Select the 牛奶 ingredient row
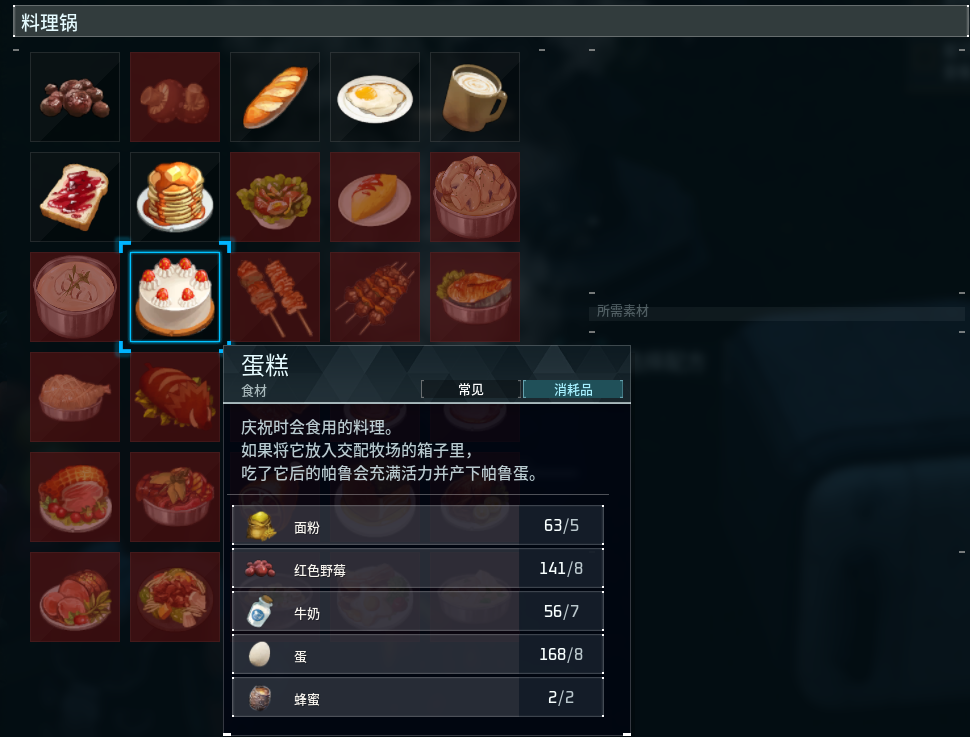This screenshot has width=970, height=737. 418,611
